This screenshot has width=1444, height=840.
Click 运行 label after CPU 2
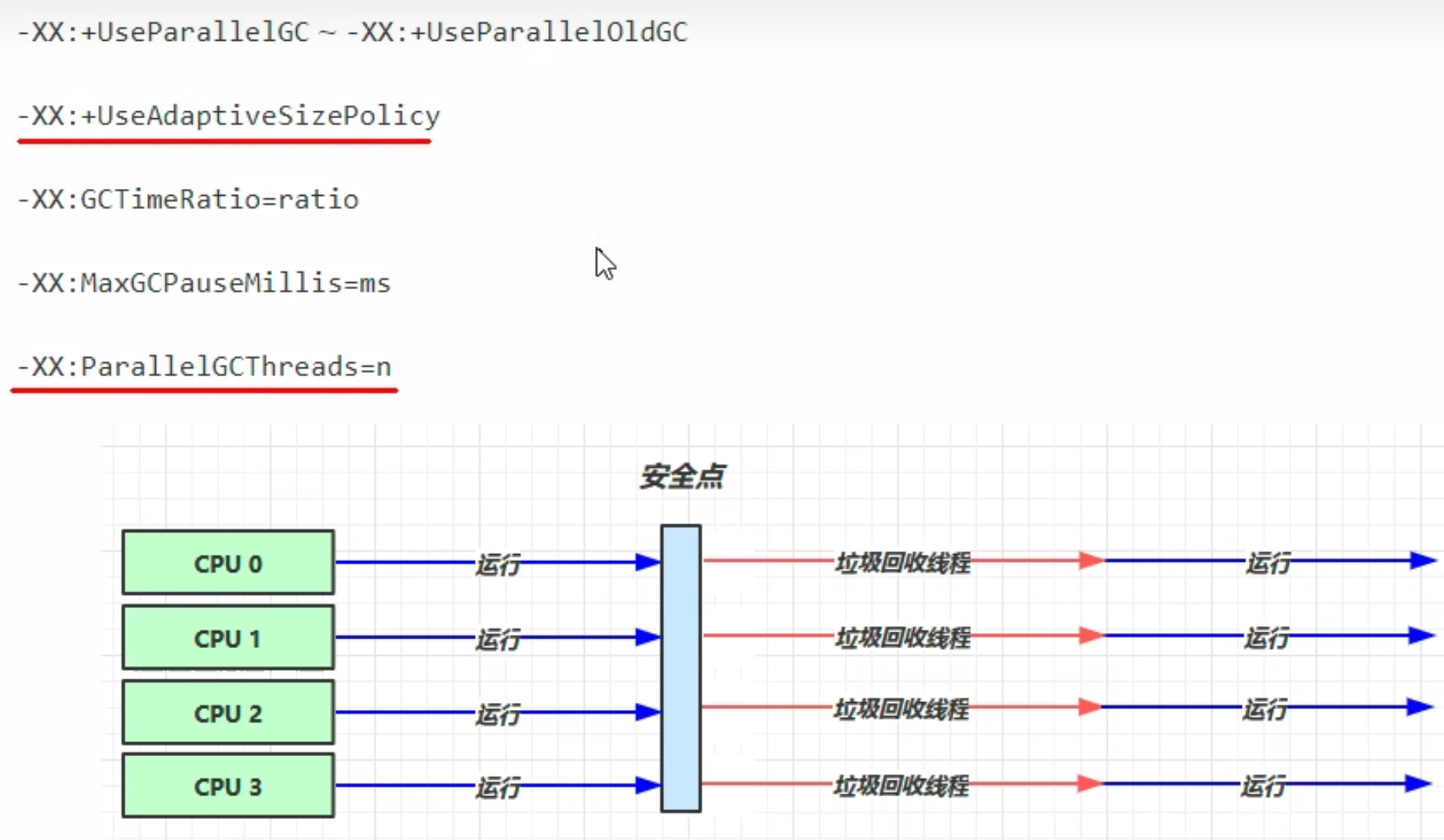[x=498, y=714]
